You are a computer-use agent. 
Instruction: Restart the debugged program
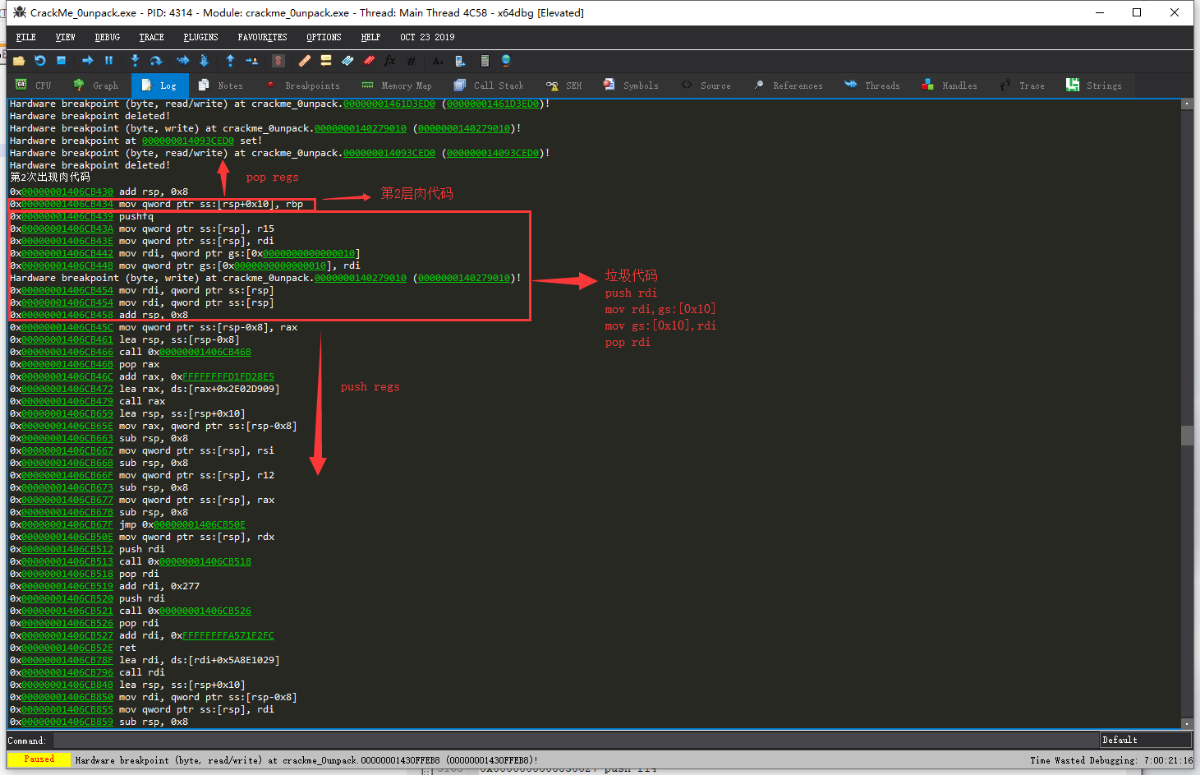(40, 61)
